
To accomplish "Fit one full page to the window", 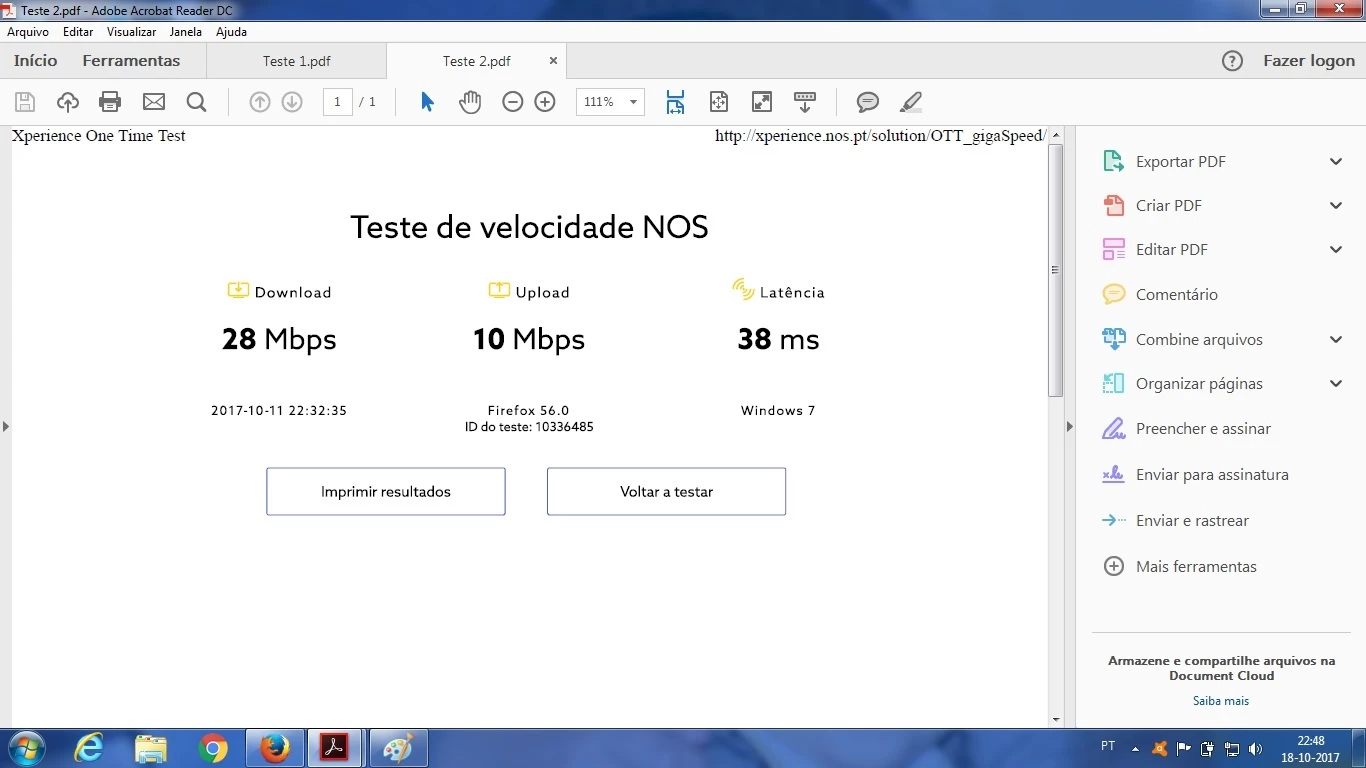I will coord(718,102).
